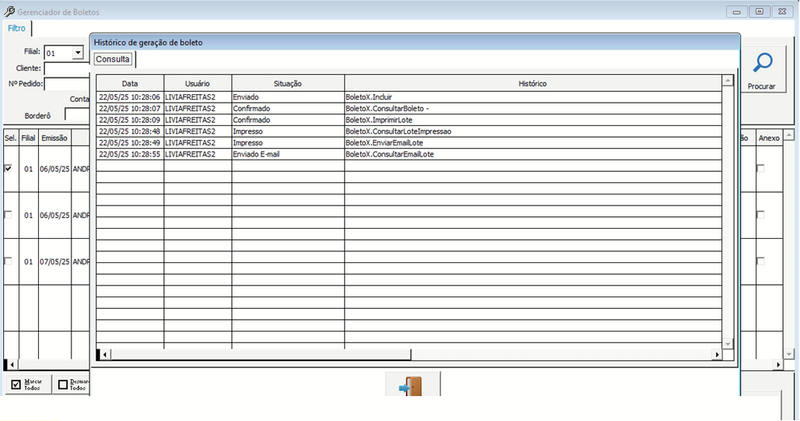Click the Marcar Todos checked-box icon
Screen dimensions: 800x421
[16, 385]
